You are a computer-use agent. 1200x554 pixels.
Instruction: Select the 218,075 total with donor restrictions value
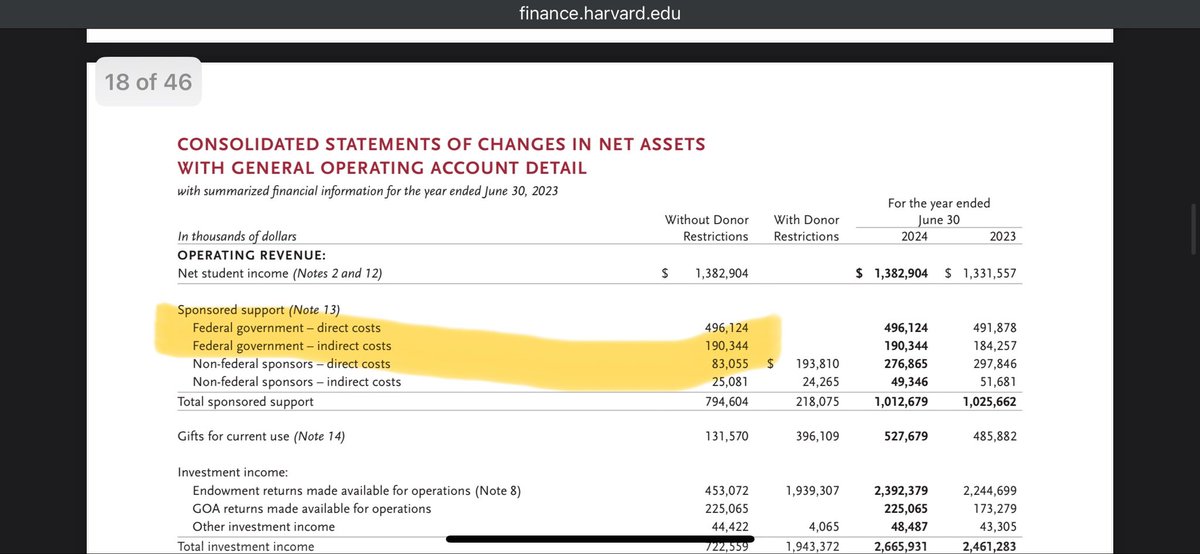coord(816,402)
